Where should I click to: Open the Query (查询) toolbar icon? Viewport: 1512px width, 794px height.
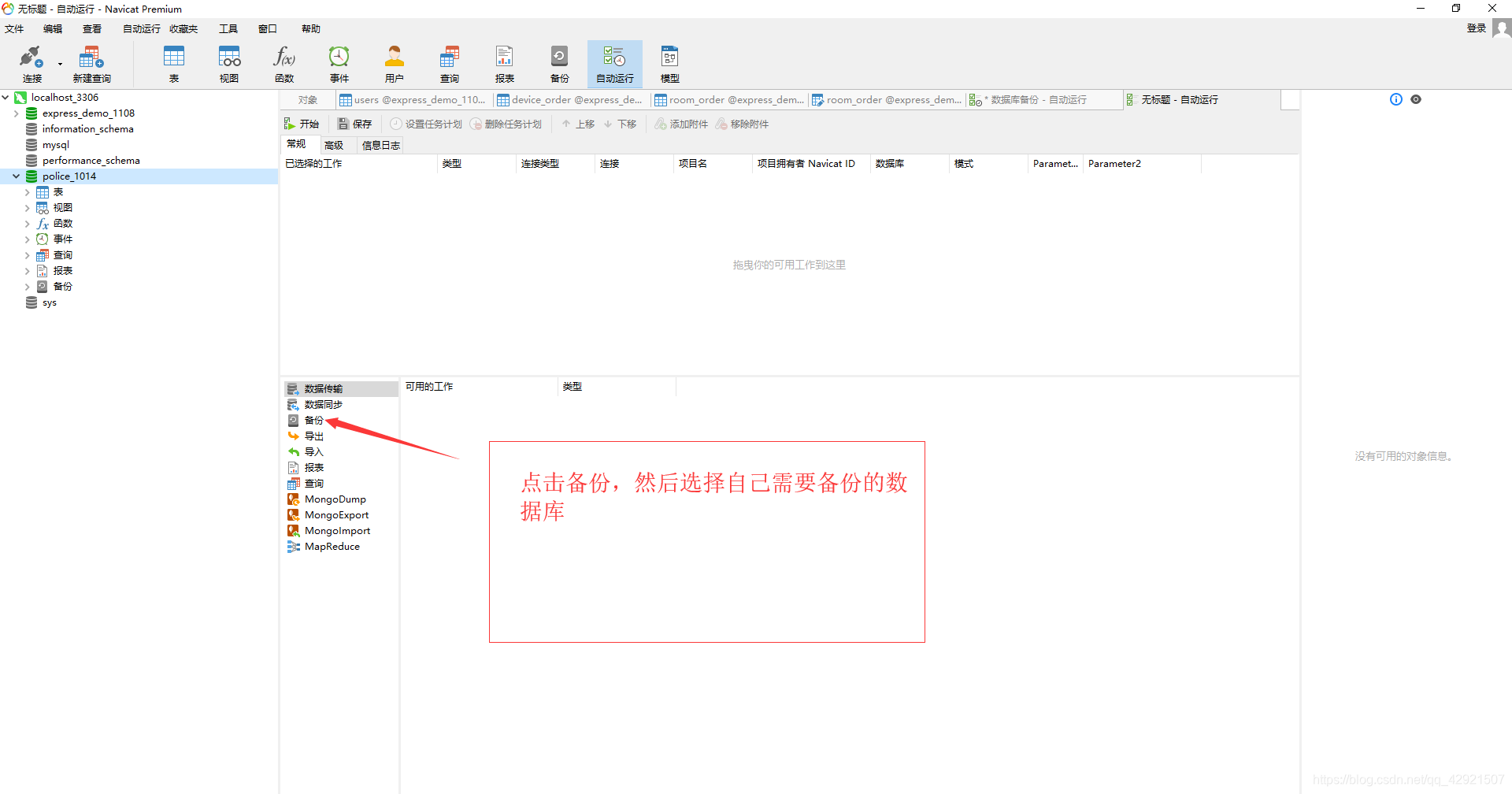pyautogui.click(x=450, y=63)
